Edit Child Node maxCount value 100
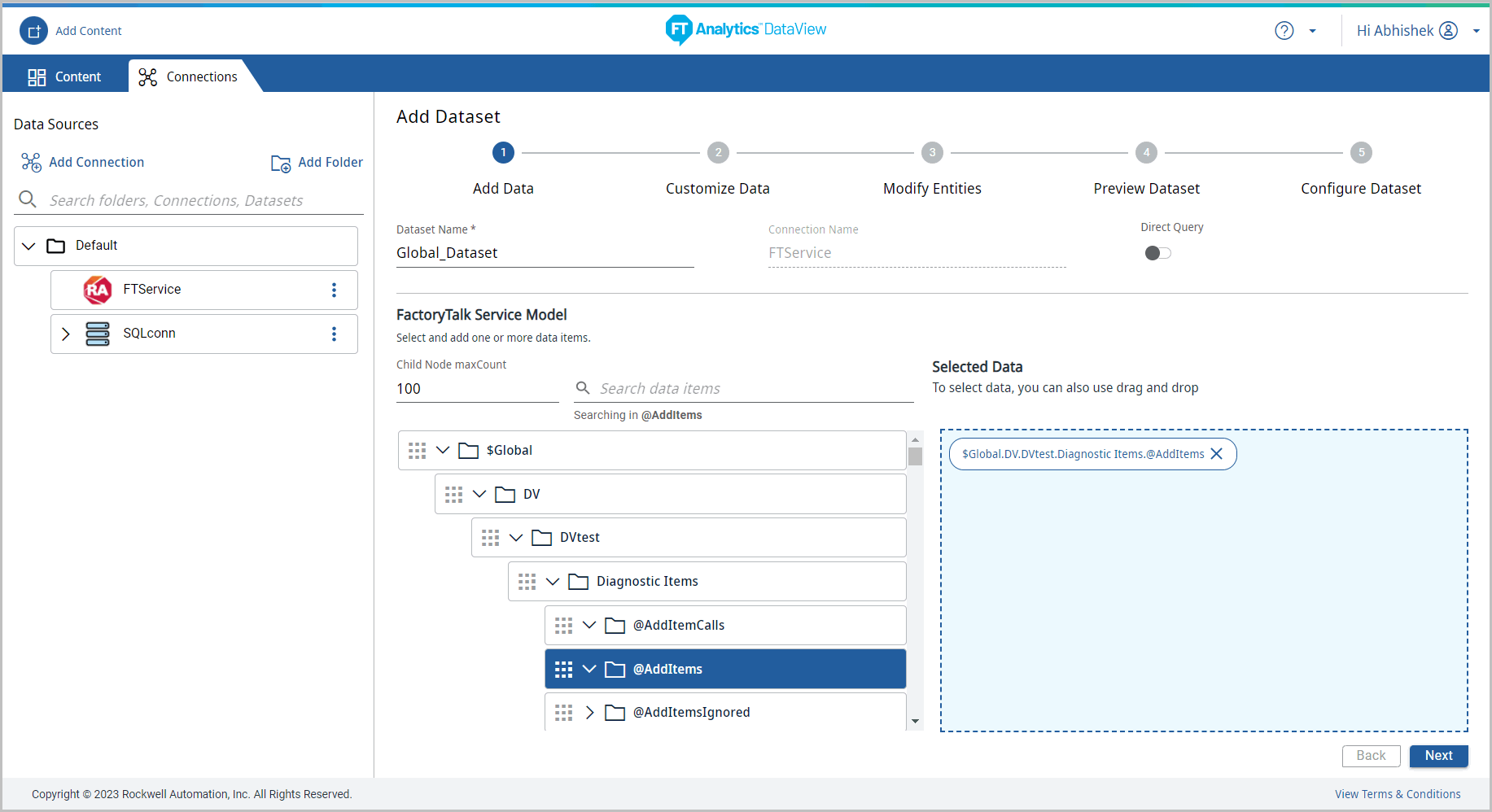1492x812 pixels. click(x=477, y=389)
